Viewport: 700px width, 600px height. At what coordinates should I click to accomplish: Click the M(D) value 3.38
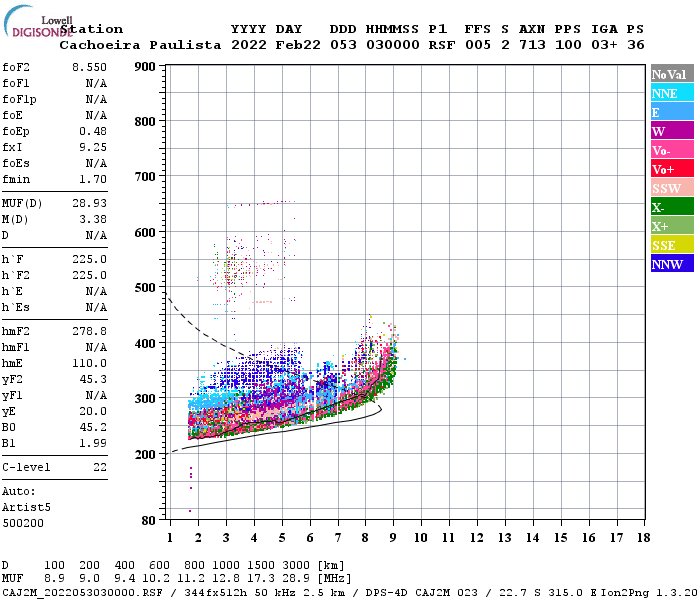point(93,220)
